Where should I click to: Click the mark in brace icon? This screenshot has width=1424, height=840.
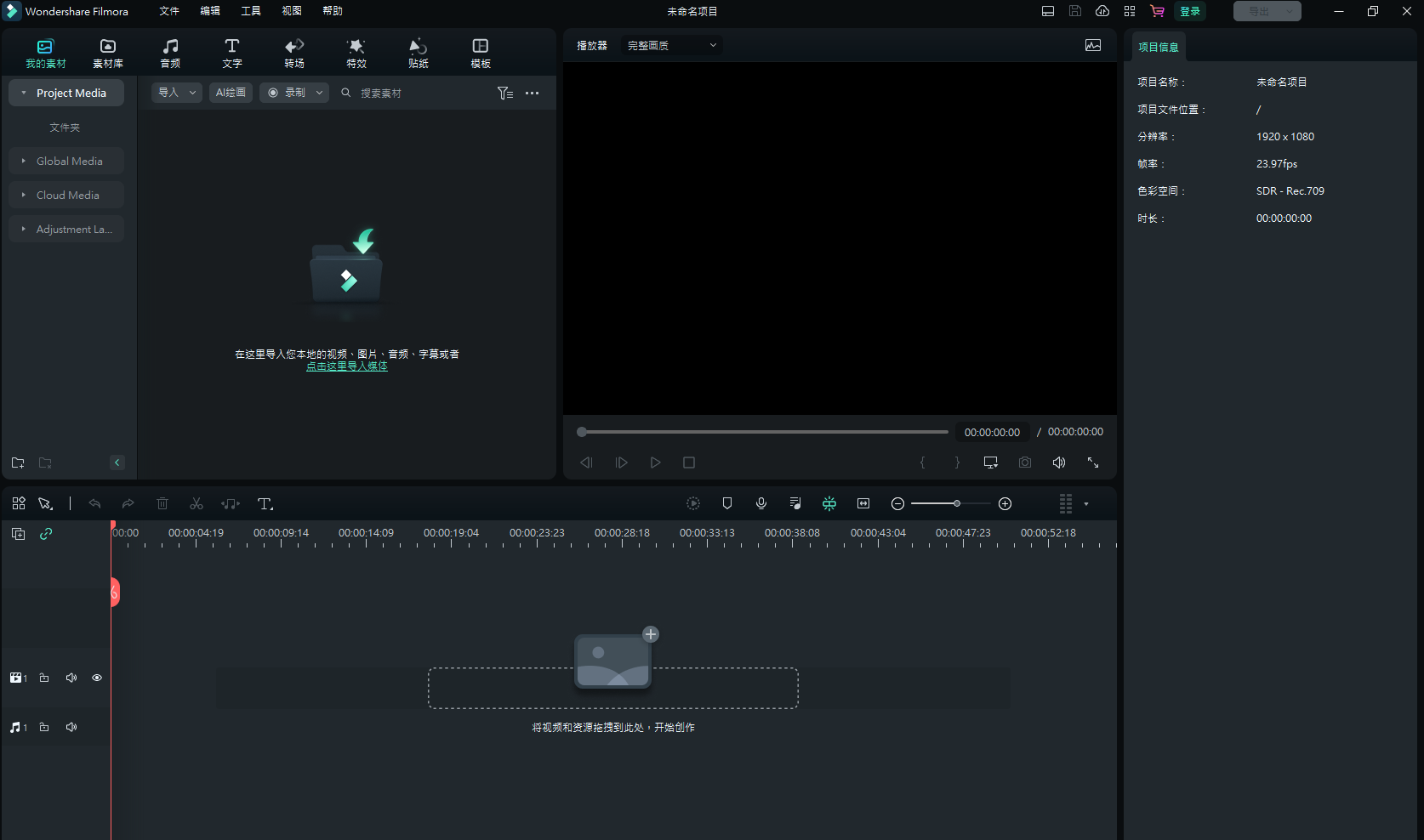tap(923, 463)
